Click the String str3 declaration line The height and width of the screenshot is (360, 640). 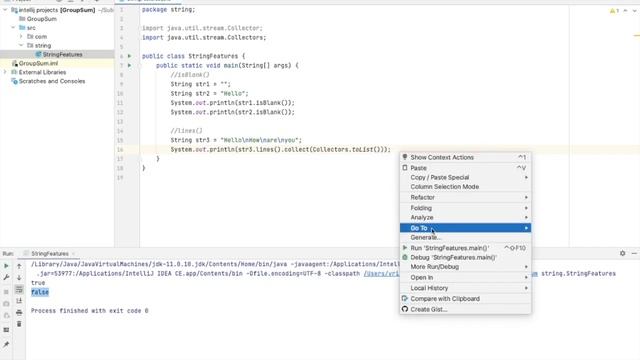236,140
